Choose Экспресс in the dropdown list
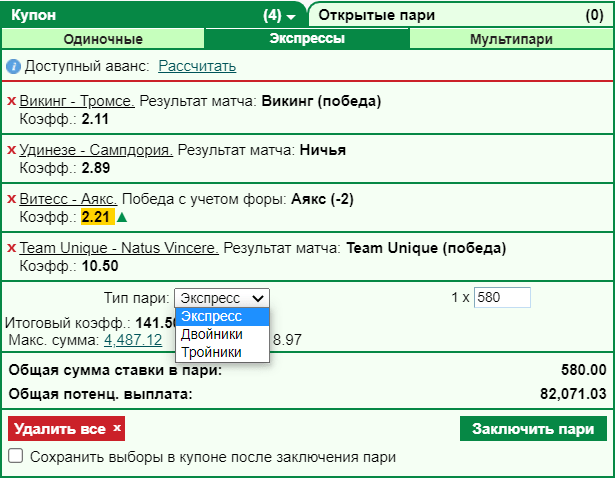Screen dimensions: 615x478 pos(222,316)
